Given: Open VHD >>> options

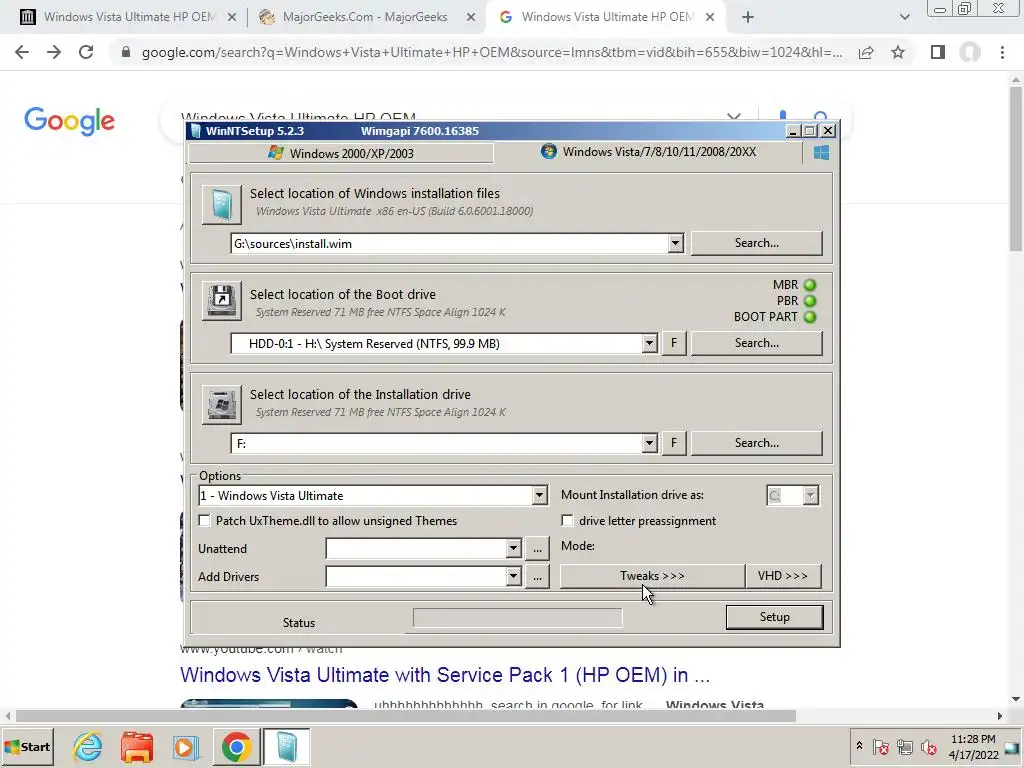Looking at the screenshot, I should 782,576.
